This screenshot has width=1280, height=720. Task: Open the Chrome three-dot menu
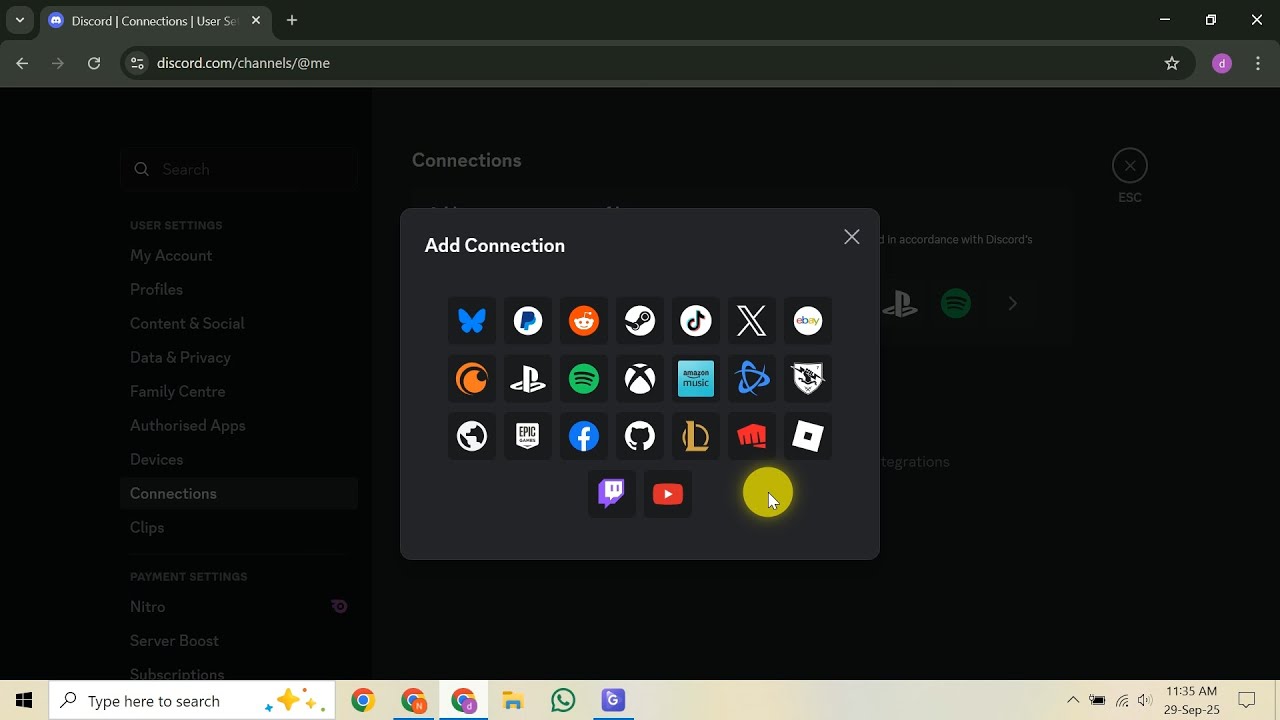point(1258,63)
